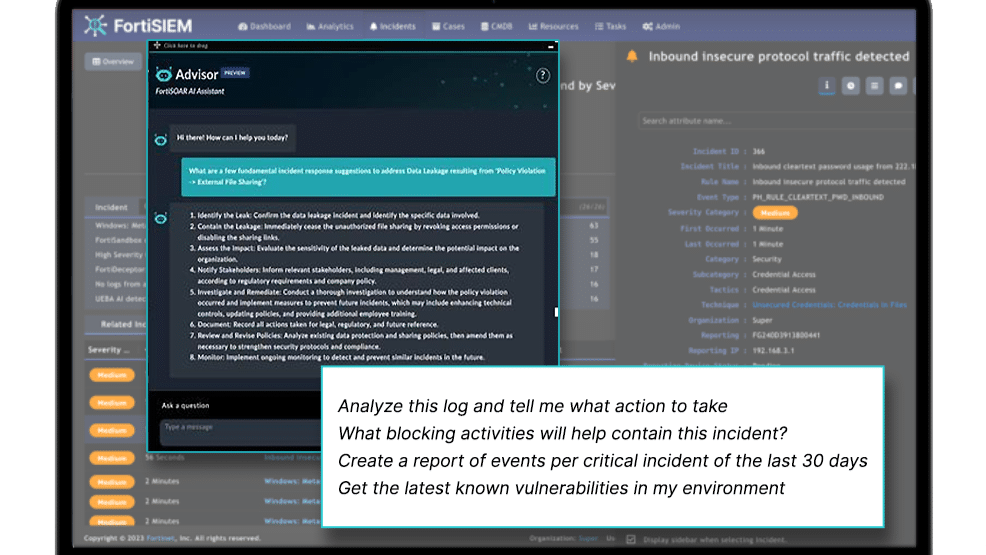
Task: Minimize the Advisor panel
Action: (550, 47)
